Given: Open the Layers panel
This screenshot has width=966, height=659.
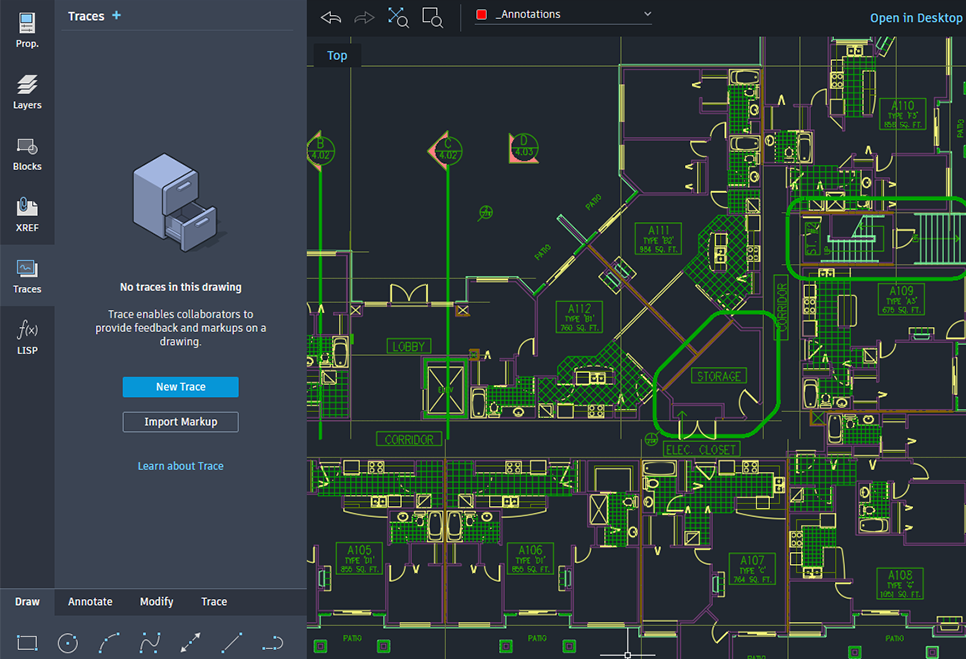Looking at the screenshot, I should click(27, 91).
